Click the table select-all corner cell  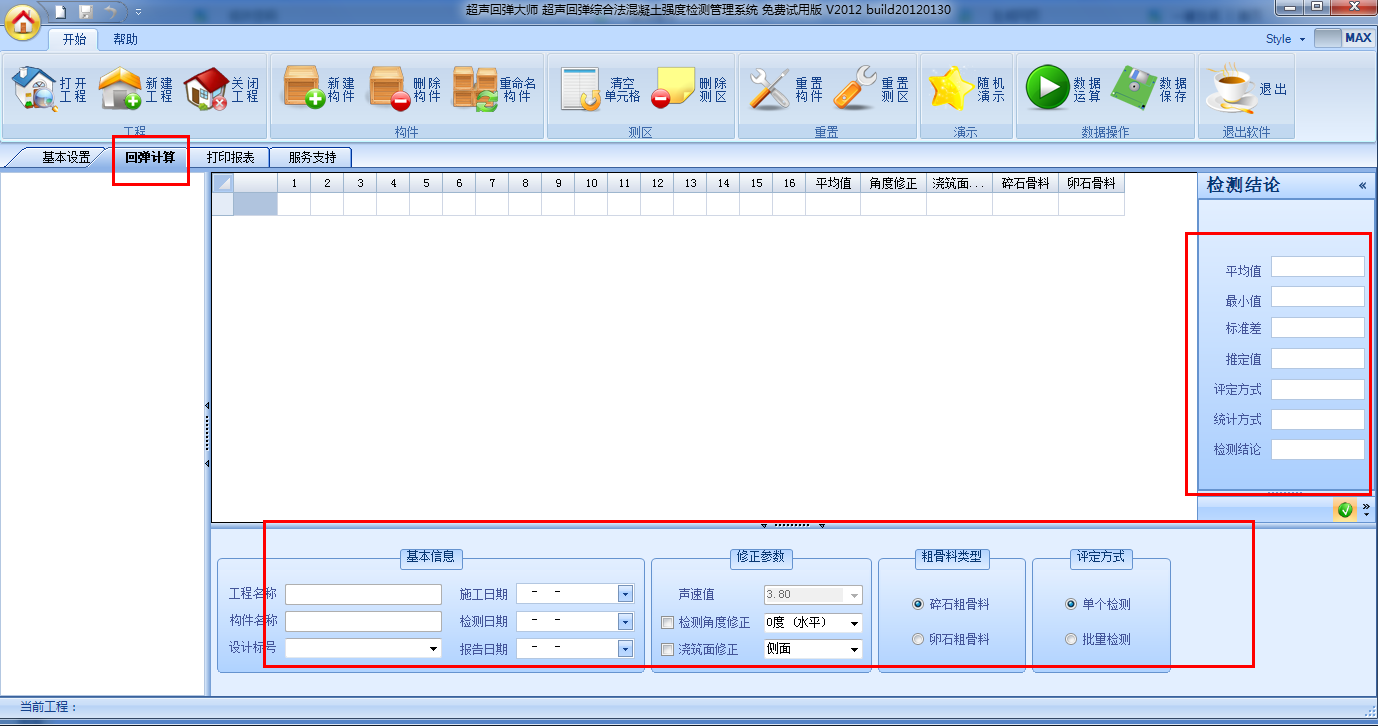222,183
